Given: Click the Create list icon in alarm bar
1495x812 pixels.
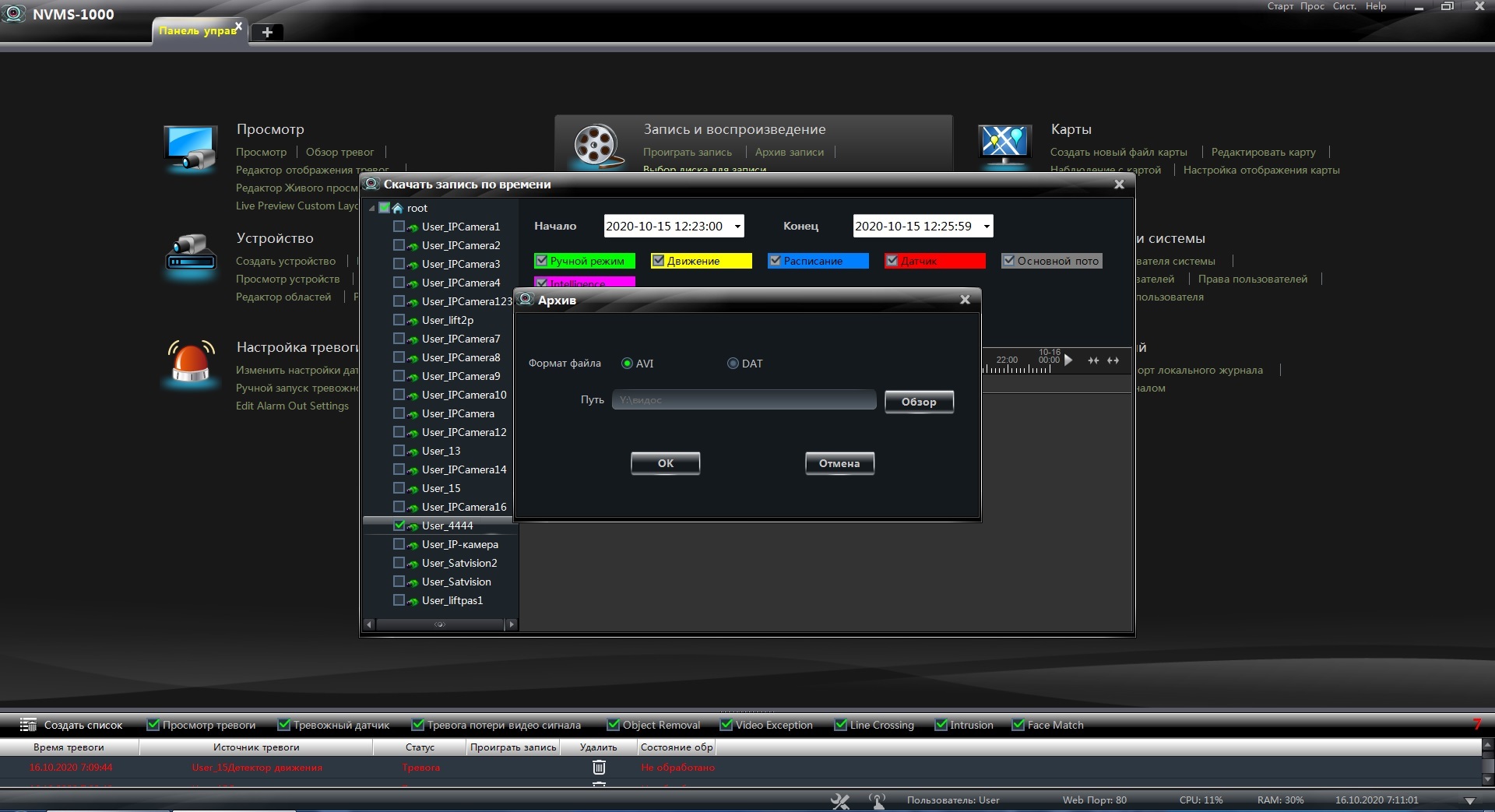Looking at the screenshot, I should click(28, 725).
